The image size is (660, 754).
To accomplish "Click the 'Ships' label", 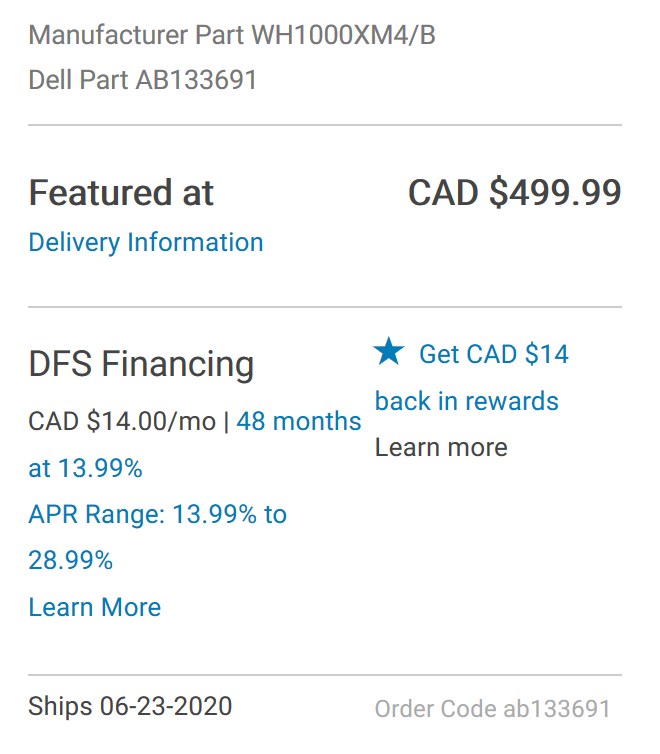I will pos(60,706).
